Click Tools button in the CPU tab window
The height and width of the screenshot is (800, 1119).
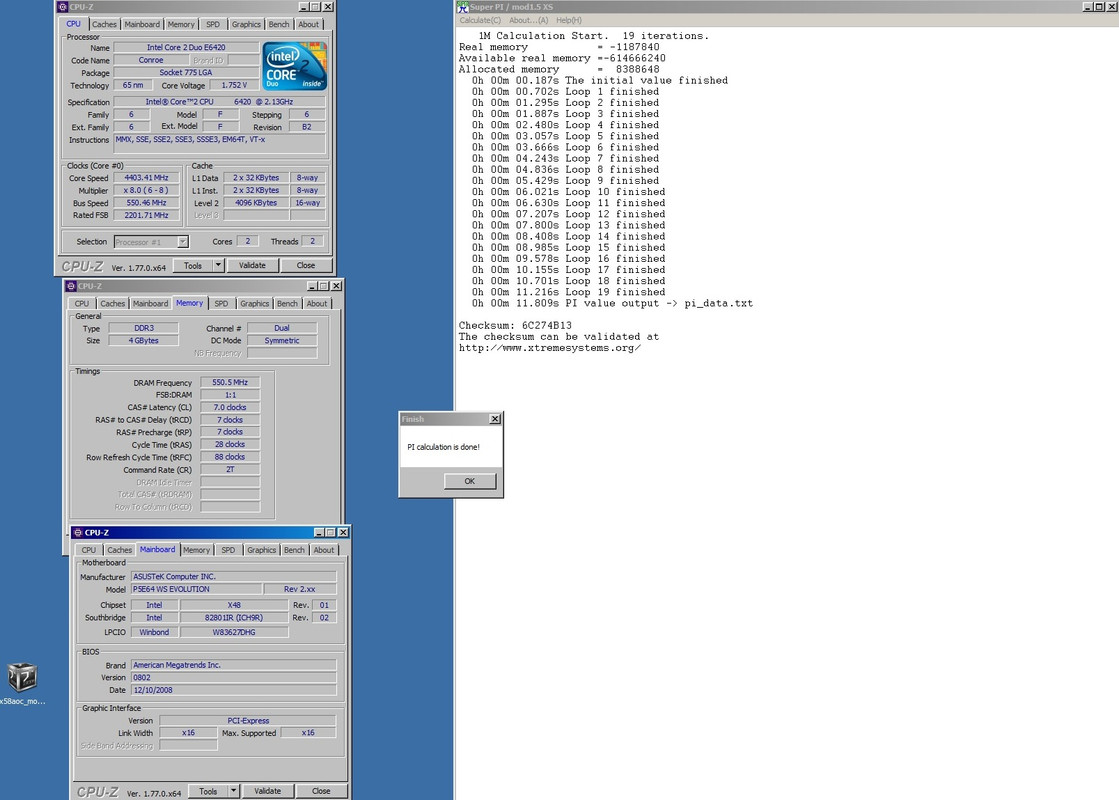(x=193, y=265)
